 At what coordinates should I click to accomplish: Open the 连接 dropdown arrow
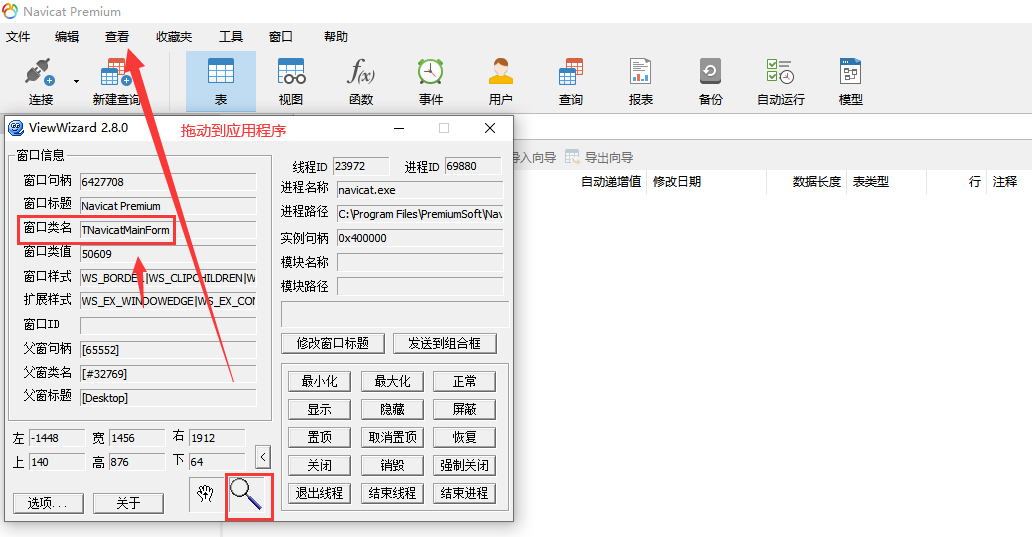[76, 82]
